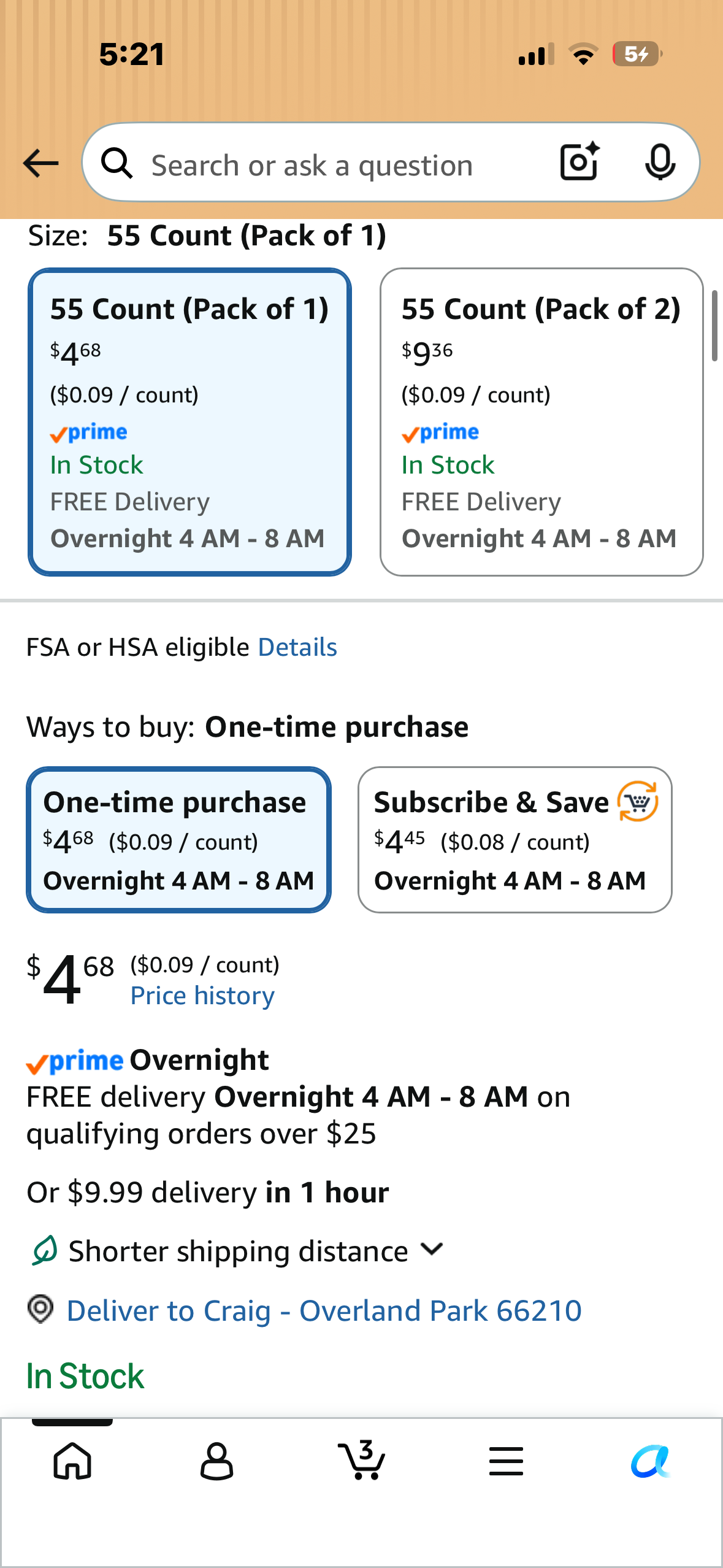Open the hamburger menu icon

506,1461
